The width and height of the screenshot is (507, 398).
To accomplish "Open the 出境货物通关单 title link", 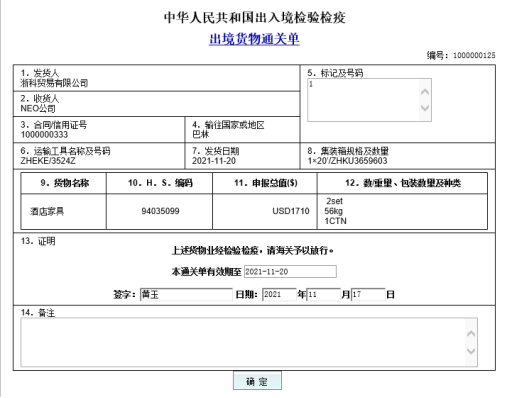I will pyautogui.click(x=254, y=39).
